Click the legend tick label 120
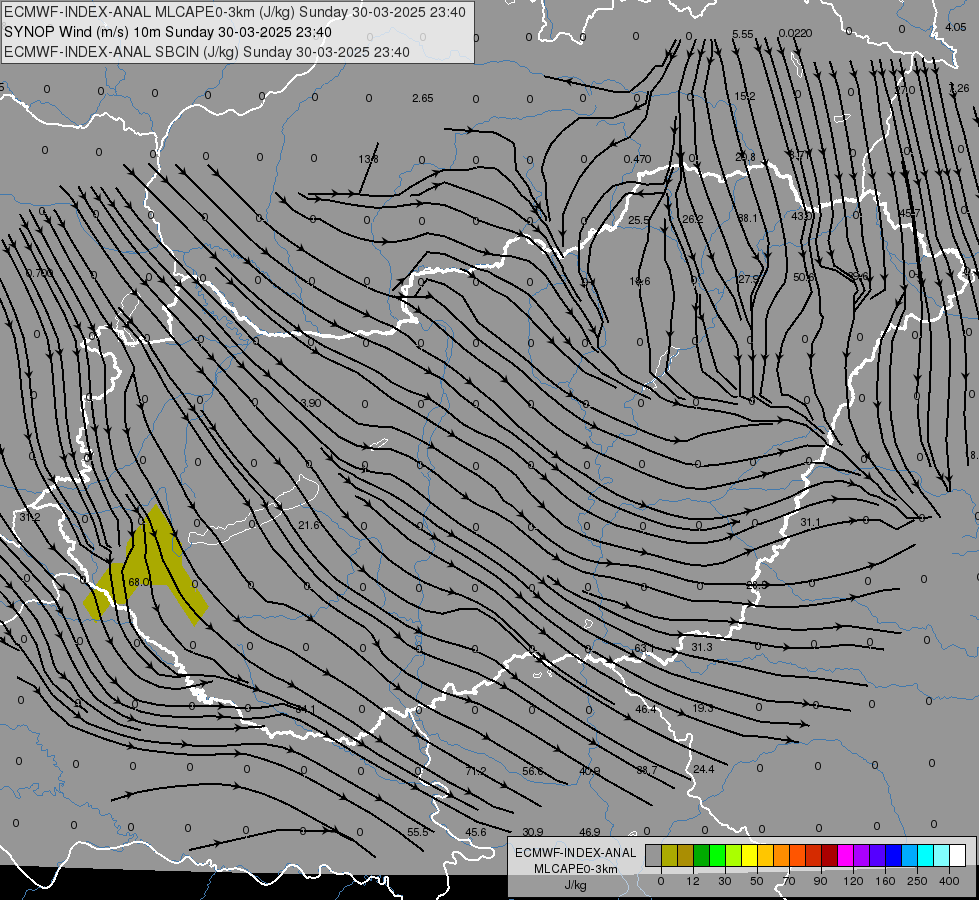 pyautogui.click(x=853, y=881)
